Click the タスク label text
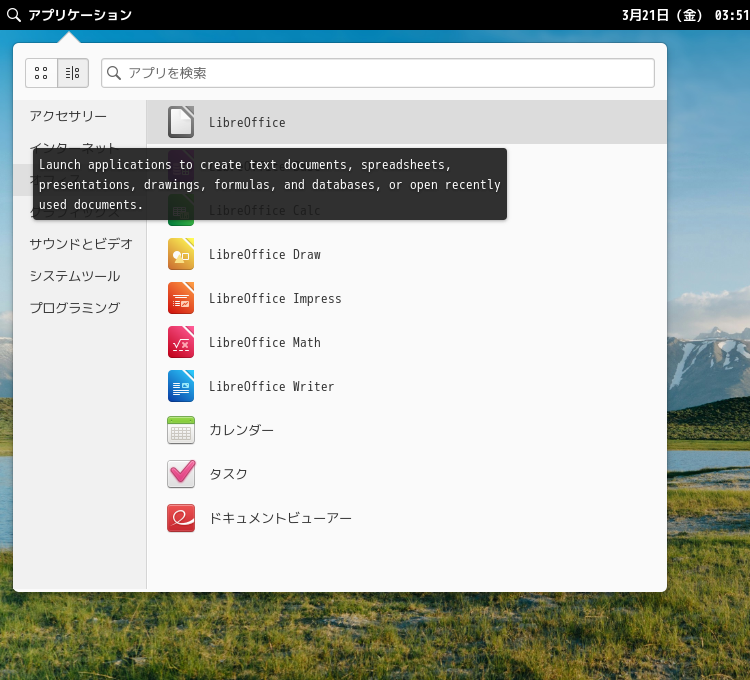The width and height of the screenshot is (750, 680). (x=229, y=474)
